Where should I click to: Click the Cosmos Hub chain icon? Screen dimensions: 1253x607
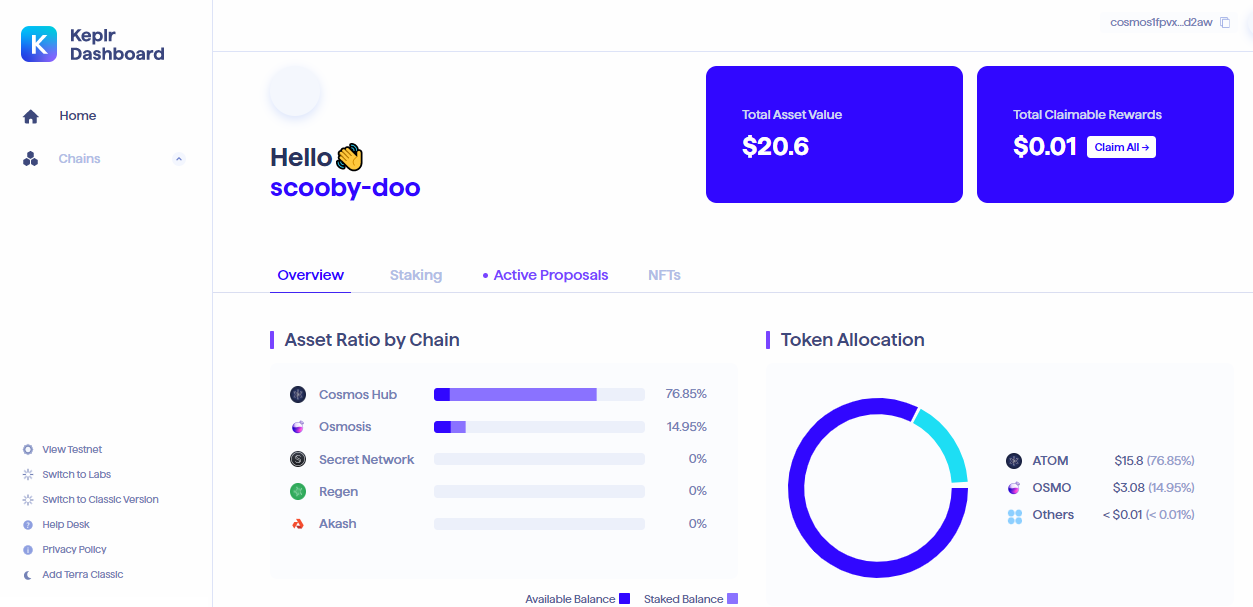pos(297,395)
